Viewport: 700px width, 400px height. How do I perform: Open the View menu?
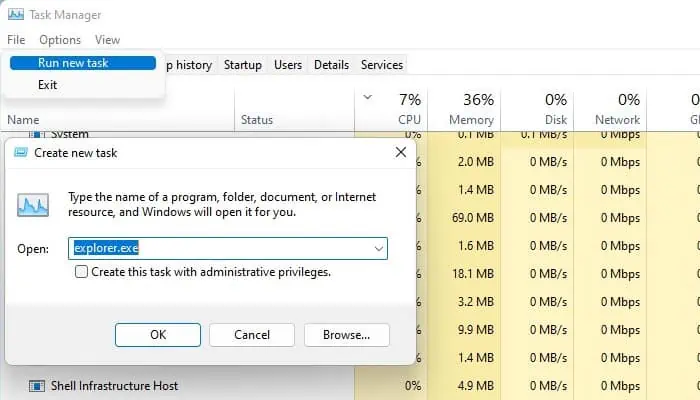coord(107,40)
